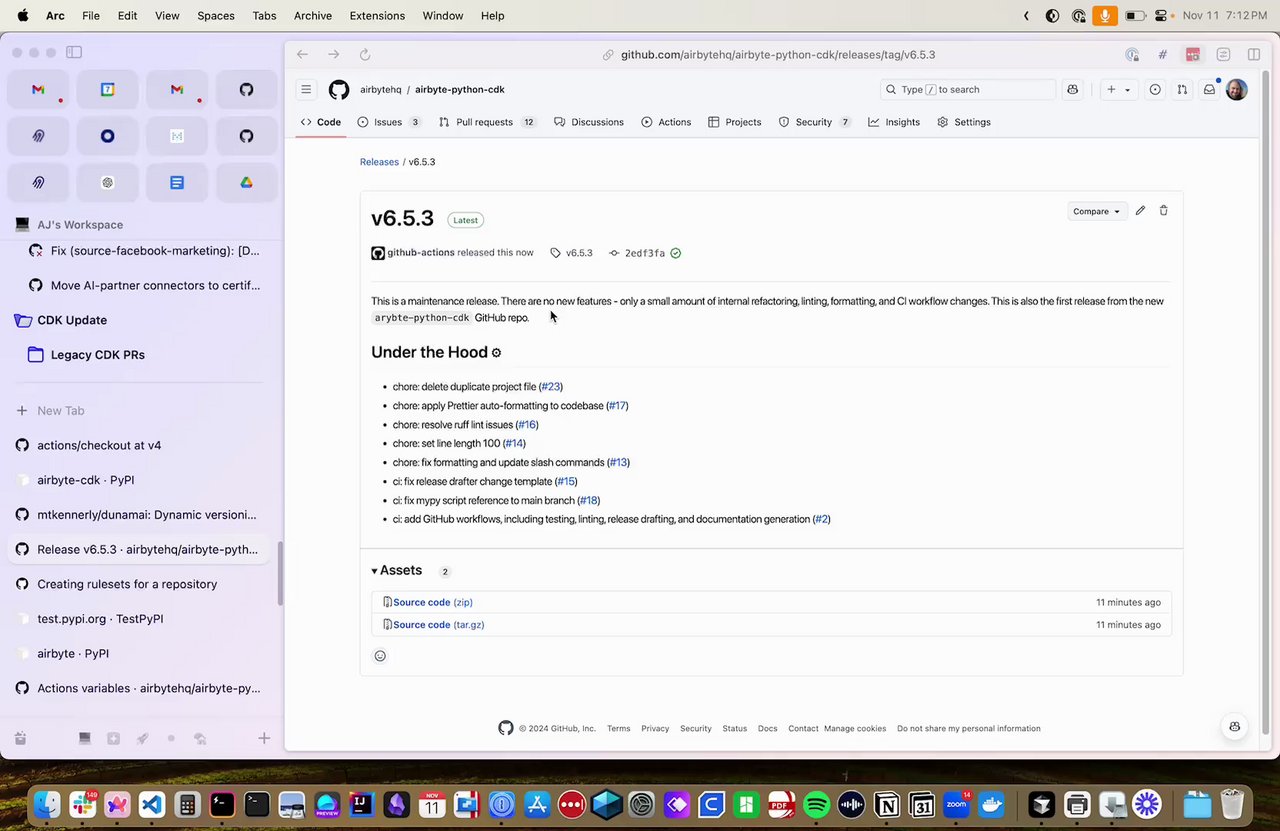Open the AJ's Workspace space header
The image size is (1280, 831).
click(80, 225)
